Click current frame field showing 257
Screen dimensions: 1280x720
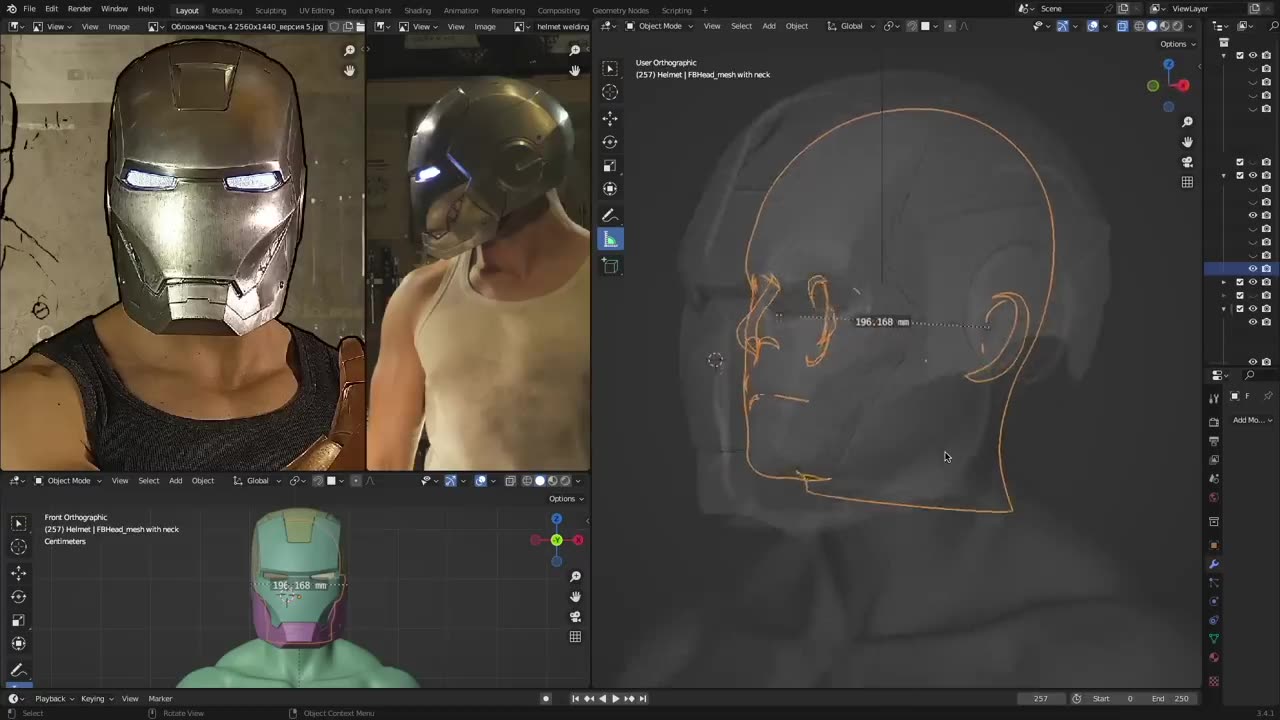1040,698
